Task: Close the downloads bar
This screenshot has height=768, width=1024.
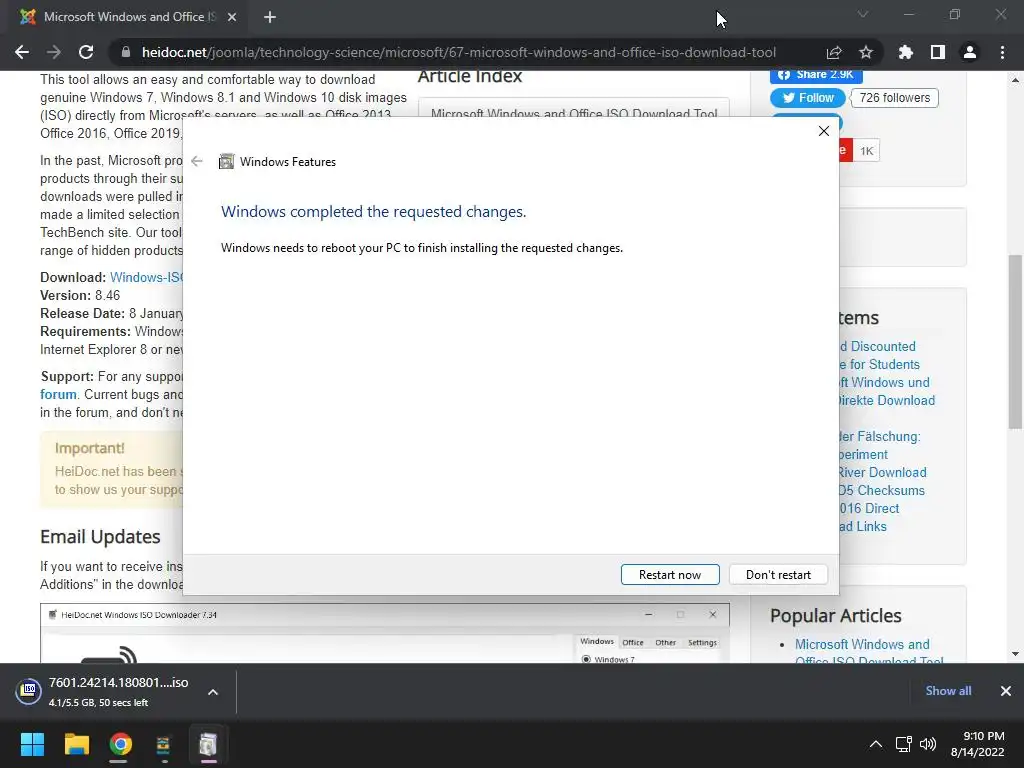Action: click(x=1006, y=691)
